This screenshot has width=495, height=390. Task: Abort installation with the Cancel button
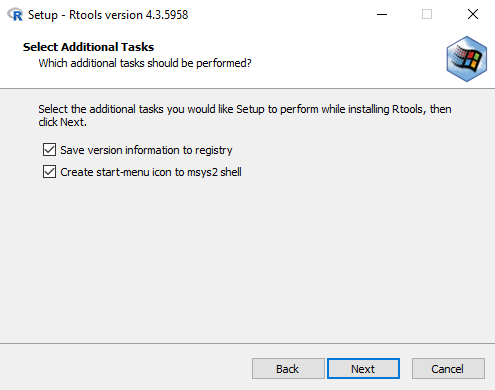pyautogui.click(x=448, y=369)
